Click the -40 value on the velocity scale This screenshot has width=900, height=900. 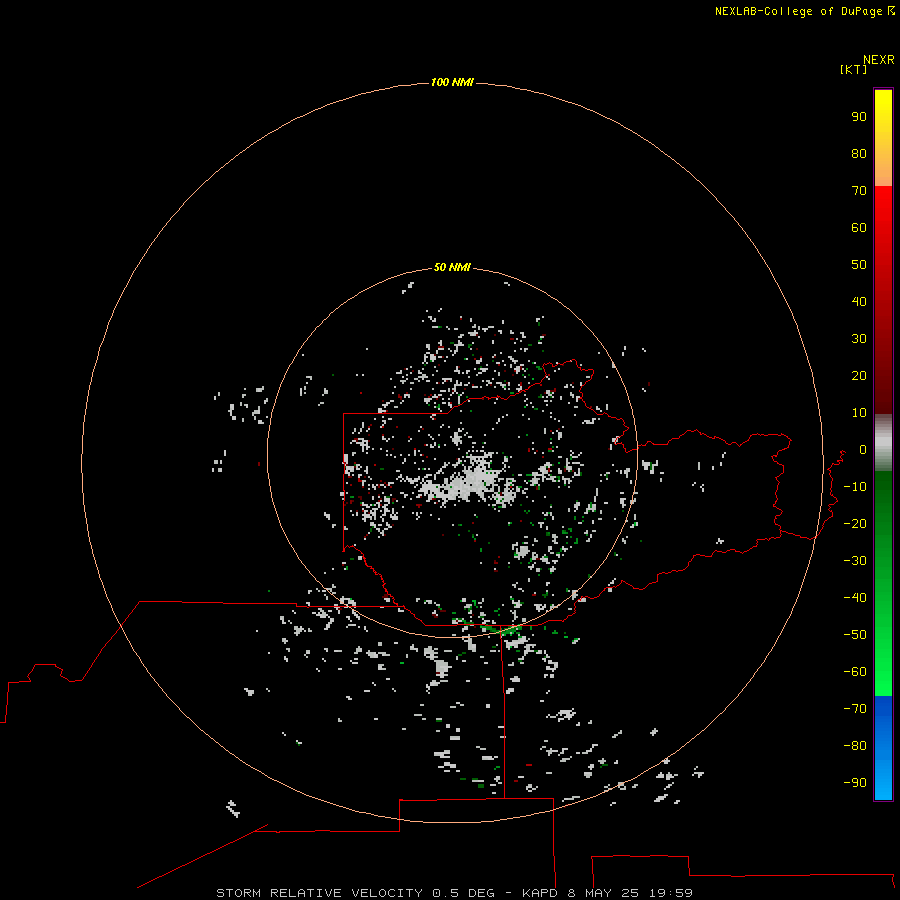coord(855,598)
